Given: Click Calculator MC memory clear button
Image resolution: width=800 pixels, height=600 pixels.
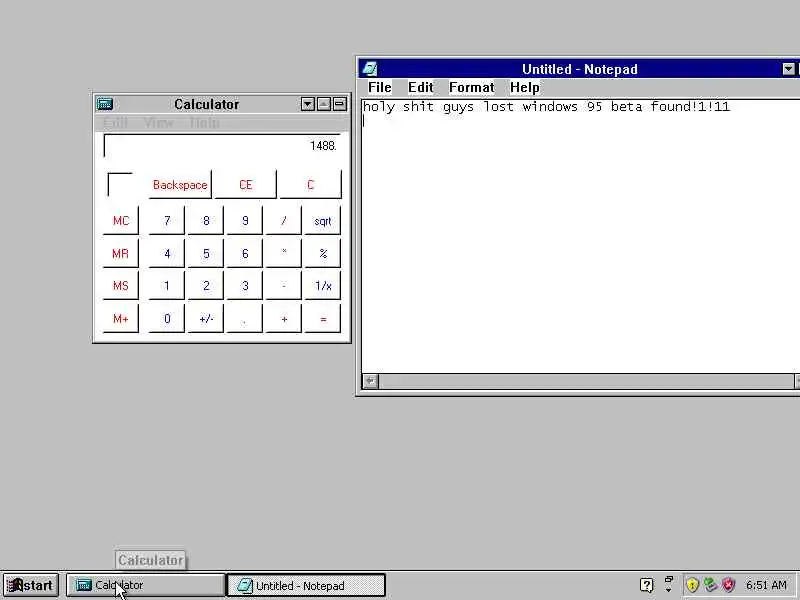Looking at the screenshot, I should click(x=120, y=220).
